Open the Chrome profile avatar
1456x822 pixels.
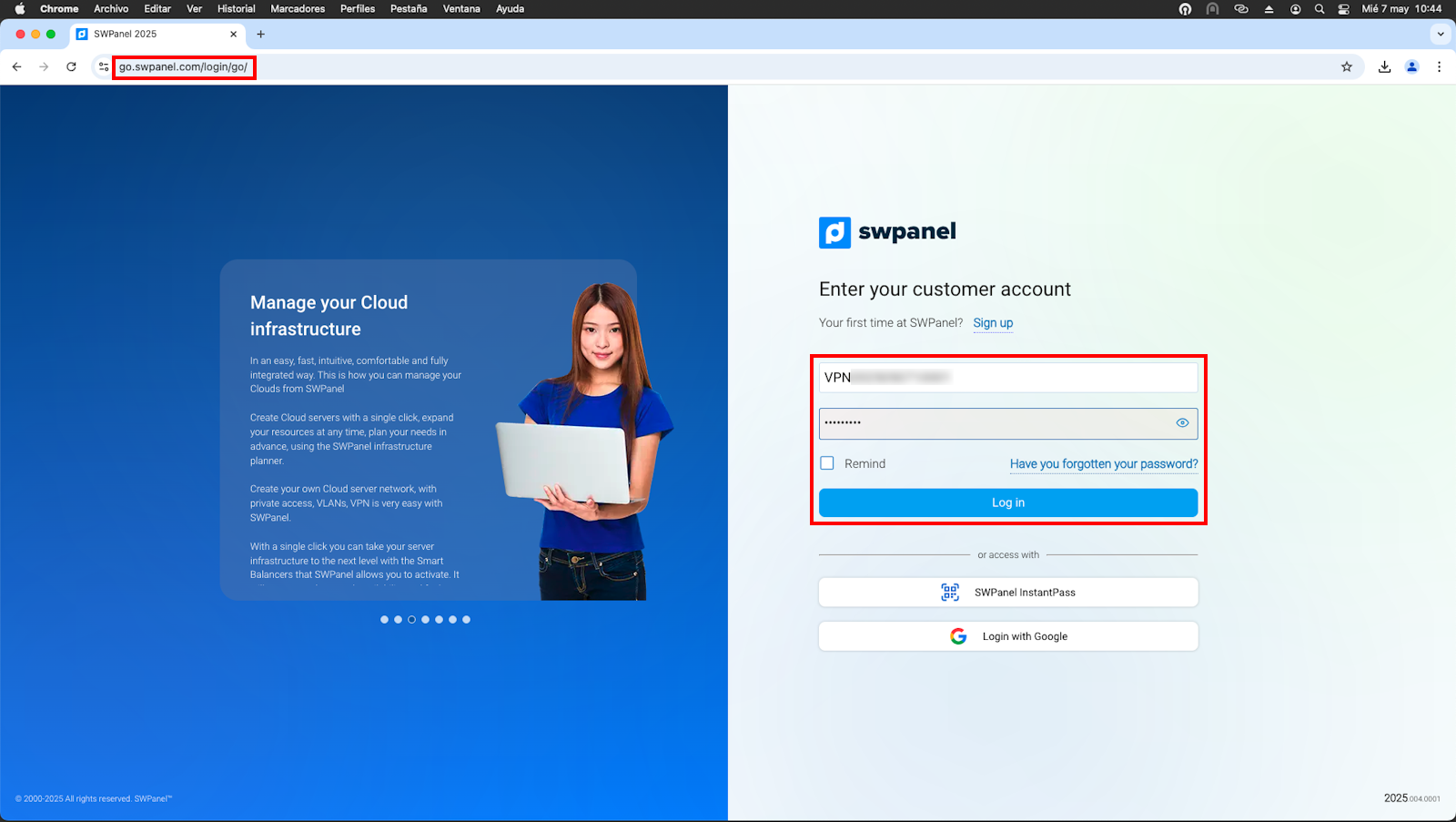coord(1412,66)
